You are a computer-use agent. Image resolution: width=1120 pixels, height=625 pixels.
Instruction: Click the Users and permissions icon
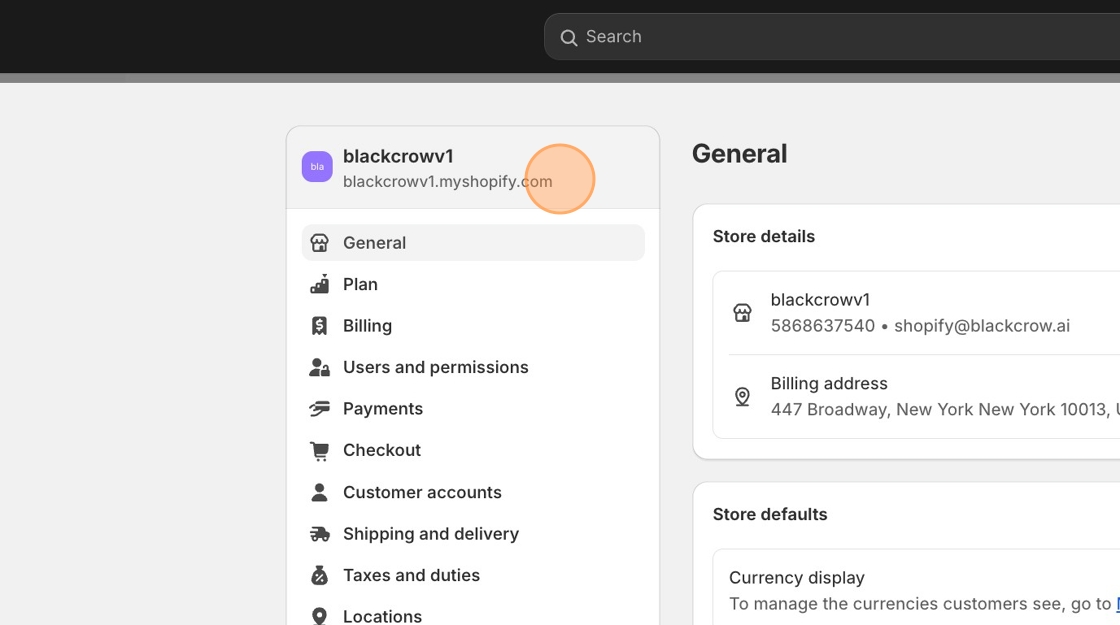pos(320,368)
